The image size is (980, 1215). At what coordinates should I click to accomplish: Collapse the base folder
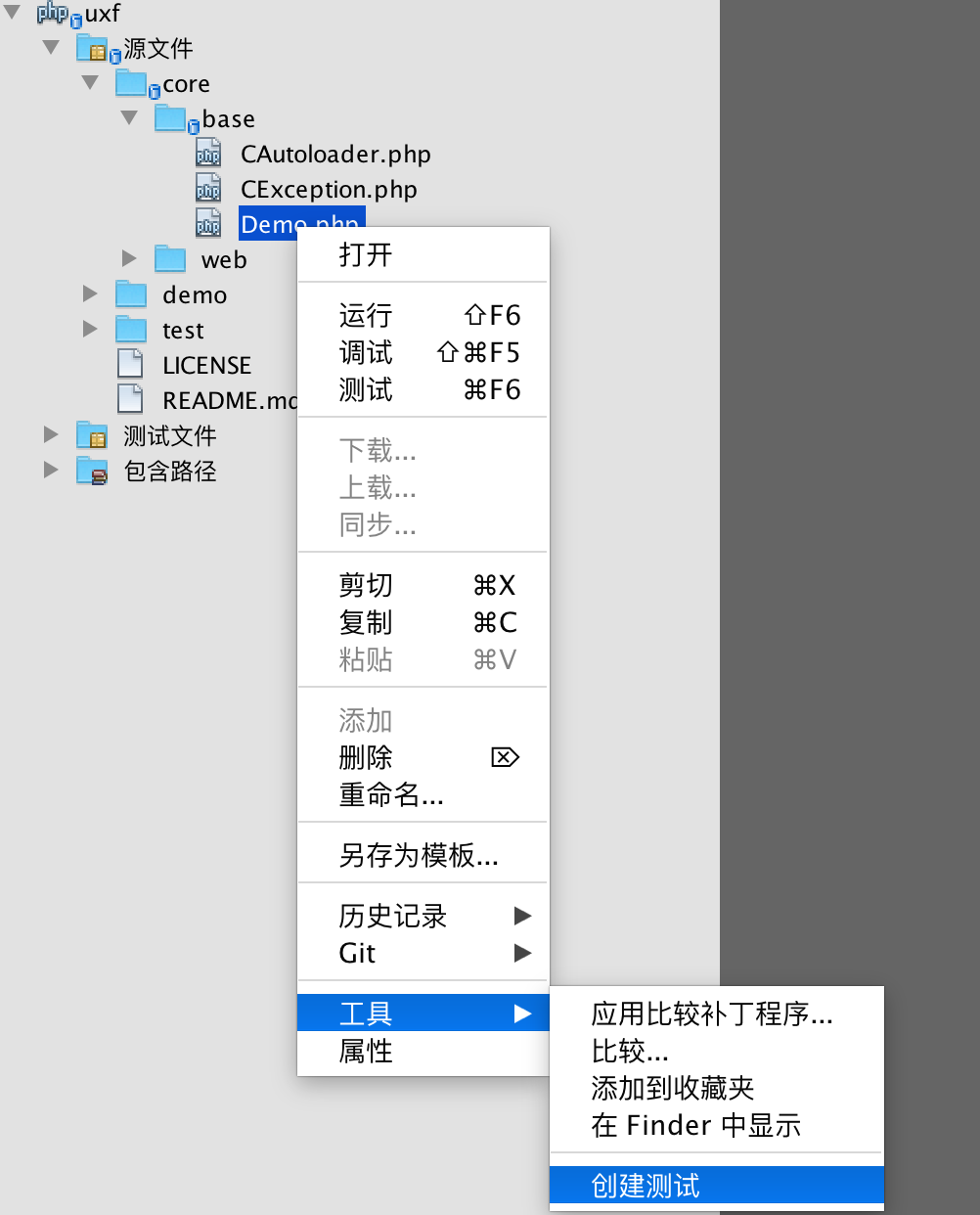pos(129,117)
